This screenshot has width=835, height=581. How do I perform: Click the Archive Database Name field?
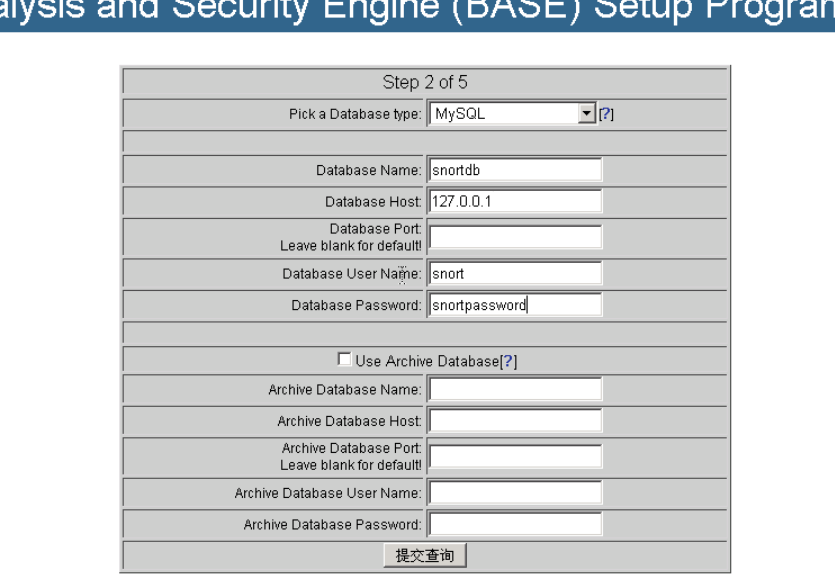514,389
